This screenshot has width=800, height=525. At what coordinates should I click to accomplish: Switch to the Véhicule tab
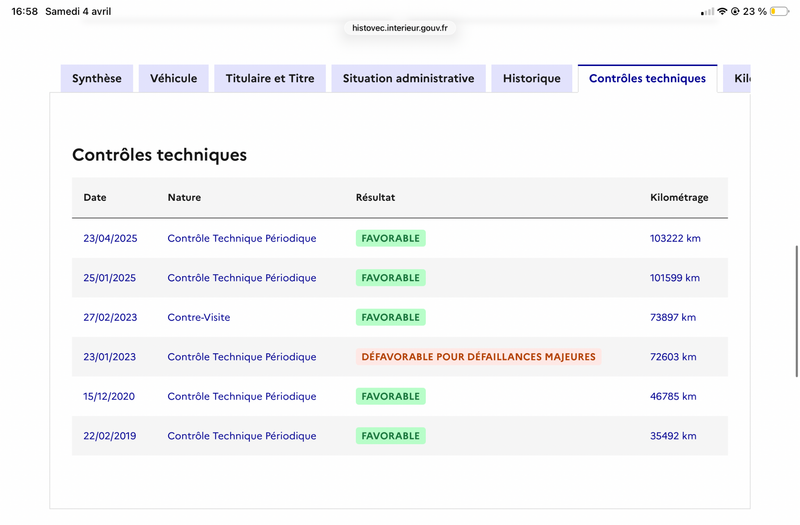174,79
